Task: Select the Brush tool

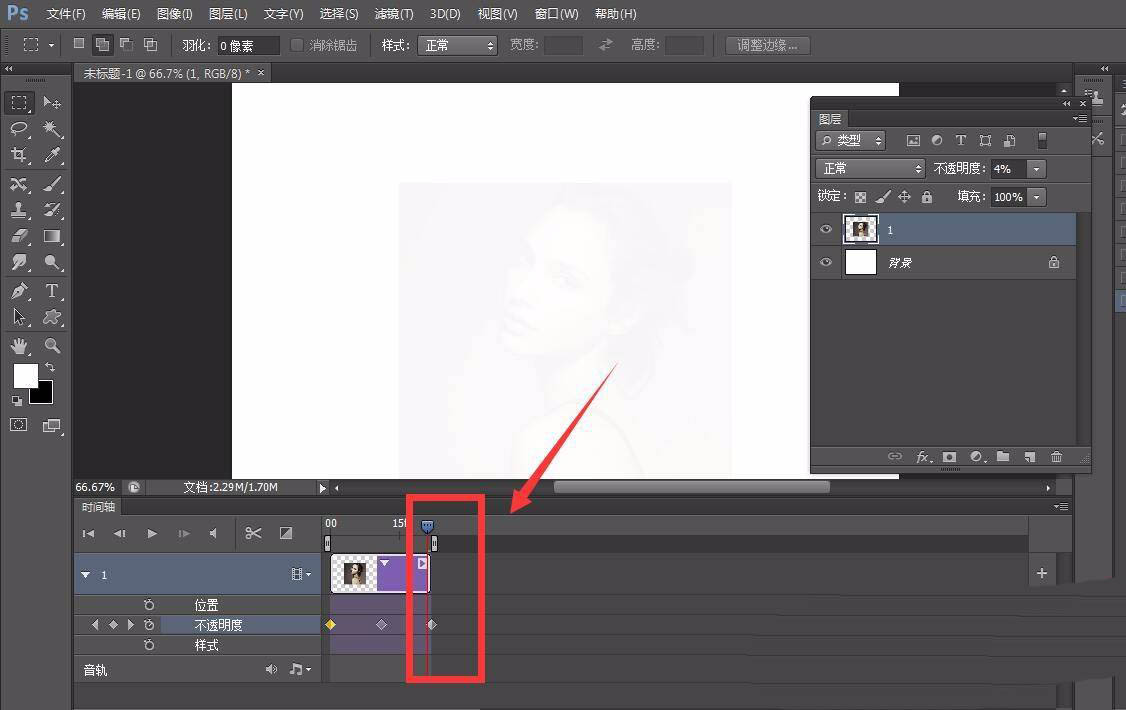Action: [x=52, y=184]
